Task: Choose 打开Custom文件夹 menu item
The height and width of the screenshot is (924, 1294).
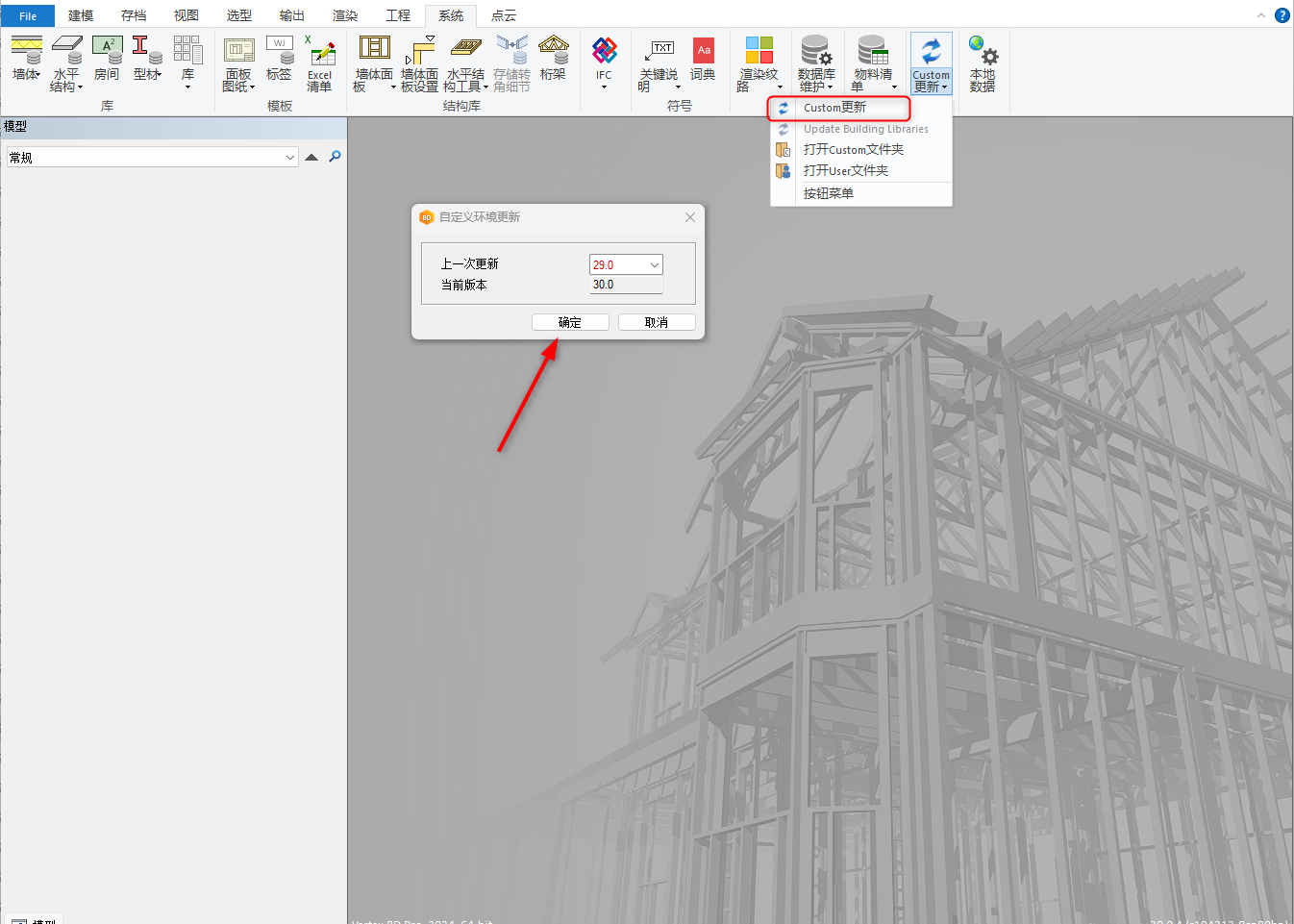Action: [x=860, y=150]
